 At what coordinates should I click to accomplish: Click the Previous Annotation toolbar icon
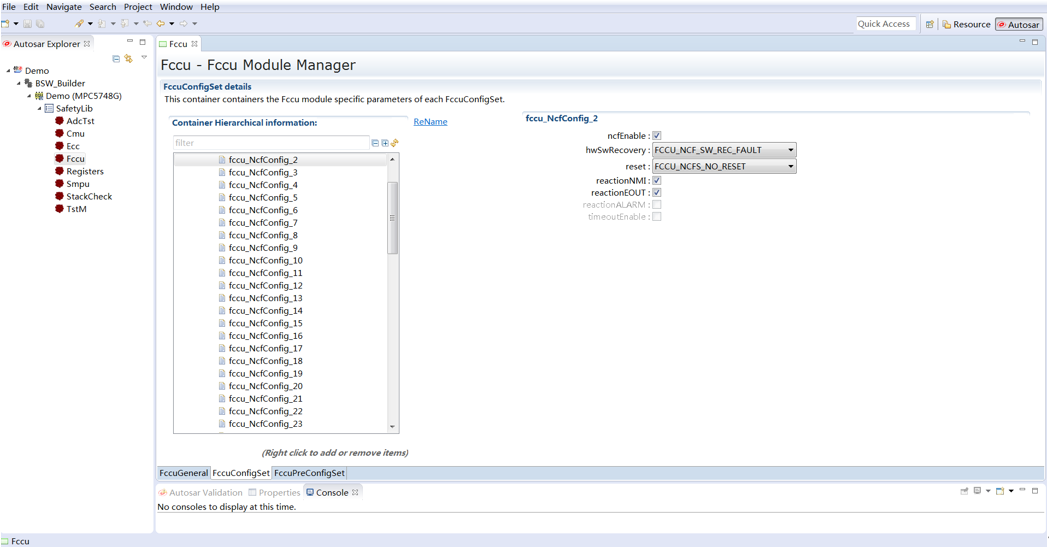pyautogui.click(x=124, y=23)
